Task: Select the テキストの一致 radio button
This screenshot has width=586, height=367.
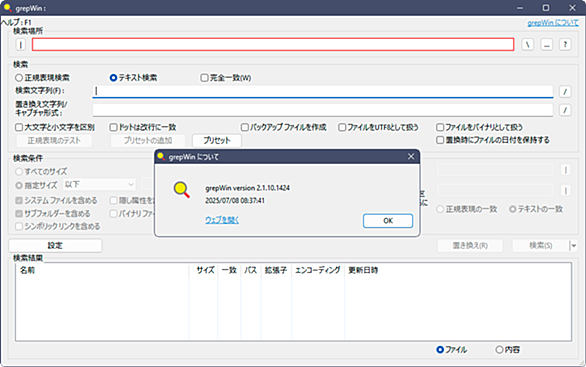Action: point(536,209)
